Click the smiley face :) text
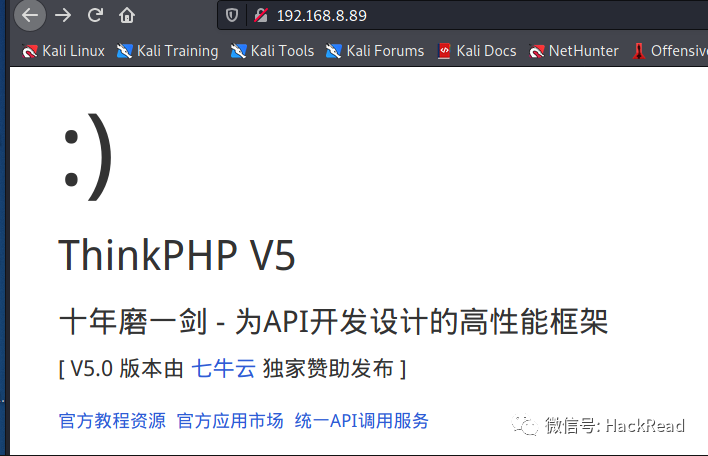 87,157
